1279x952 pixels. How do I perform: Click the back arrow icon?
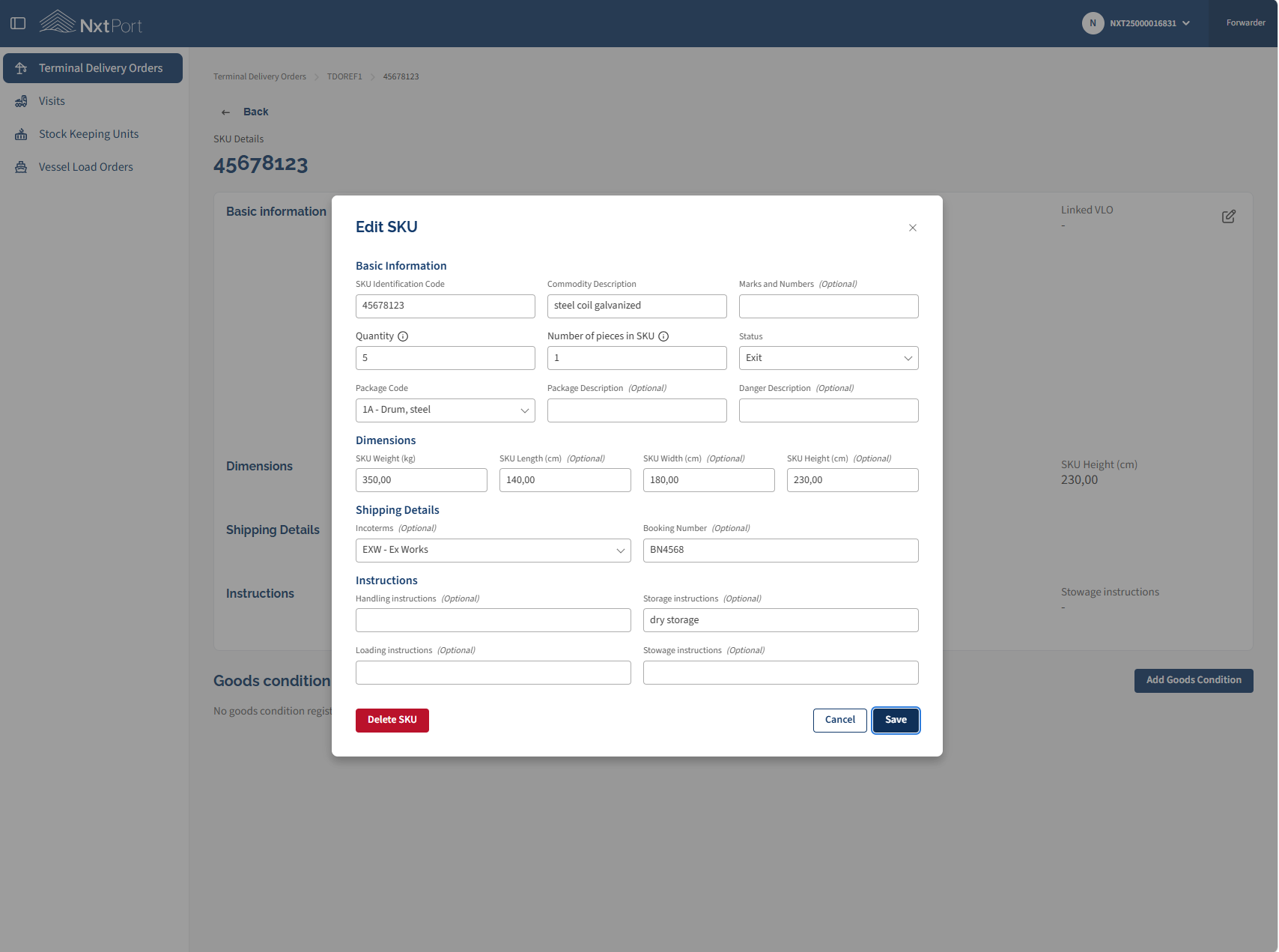tap(225, 112)
